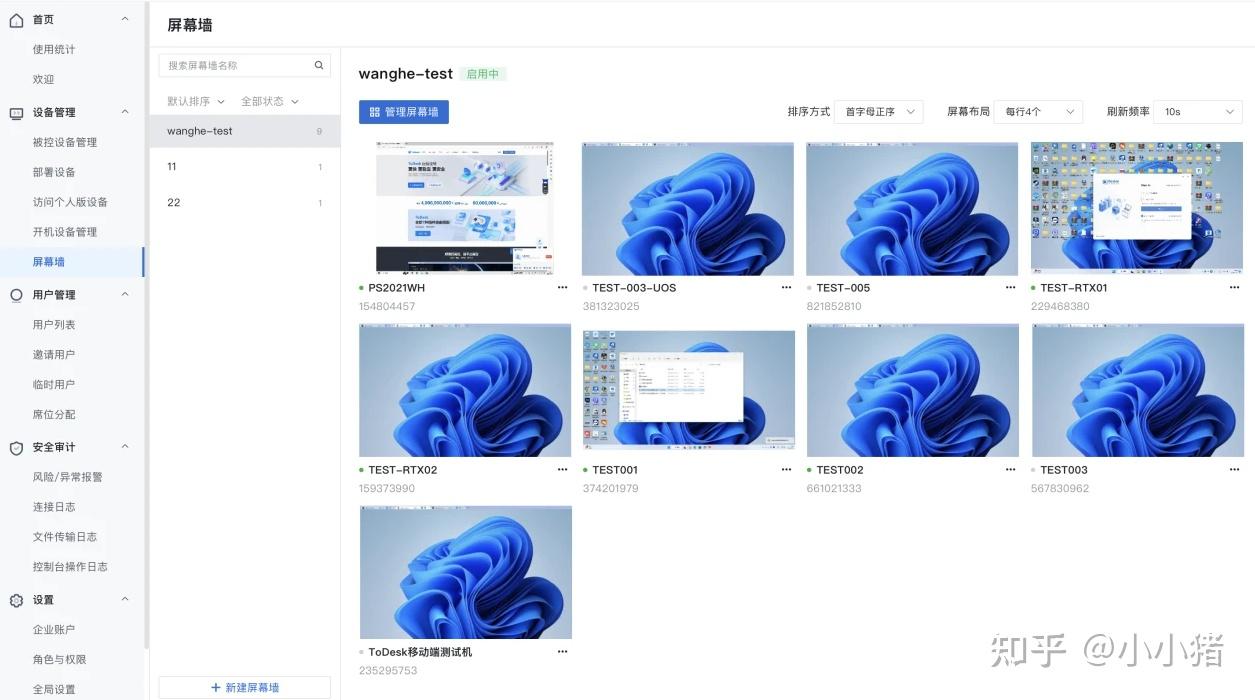Open 企业账户 settings
The height and width of the screenshot is (700, 1255).
pos(54,630)
